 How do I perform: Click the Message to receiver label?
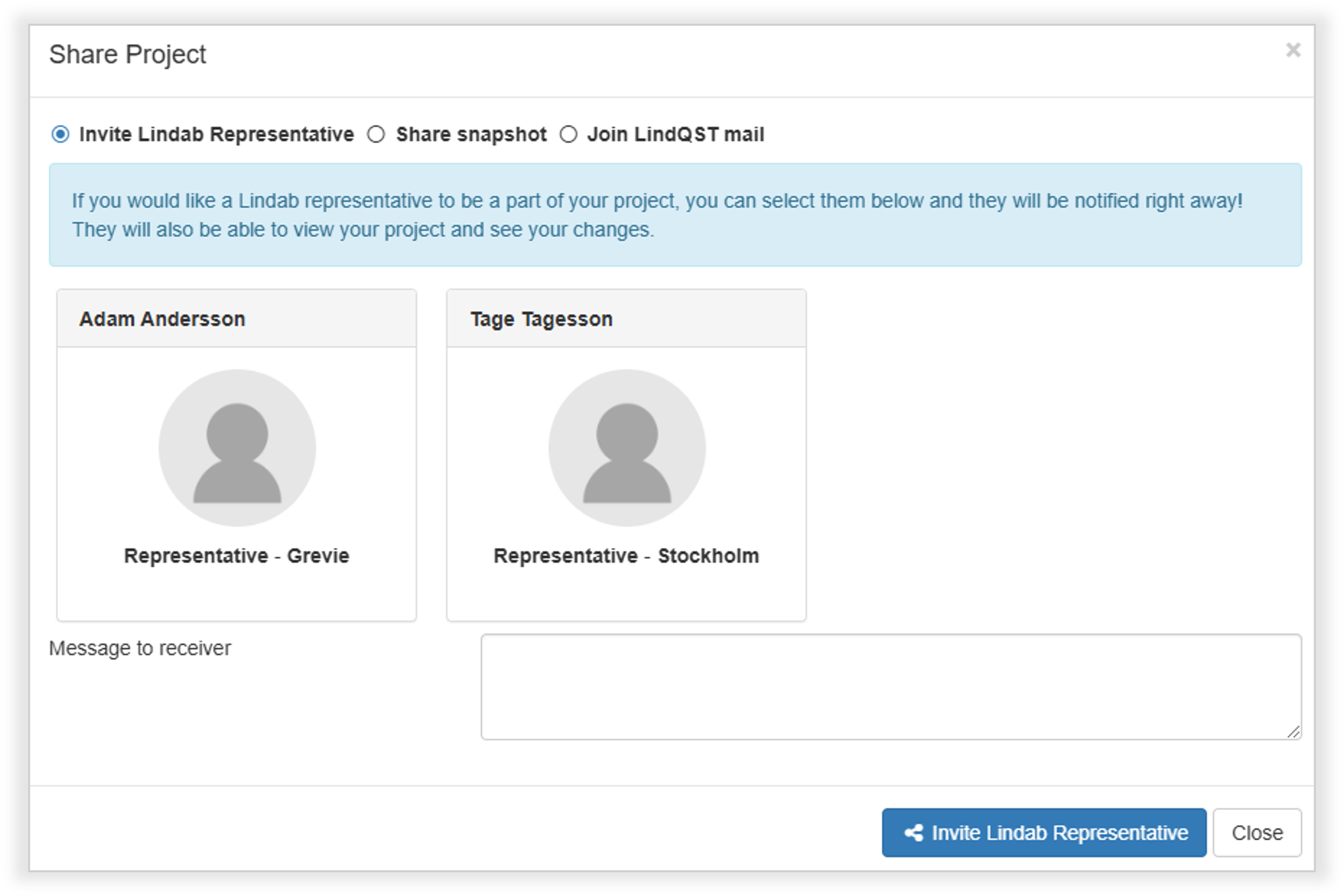click(x=140, y=648)
